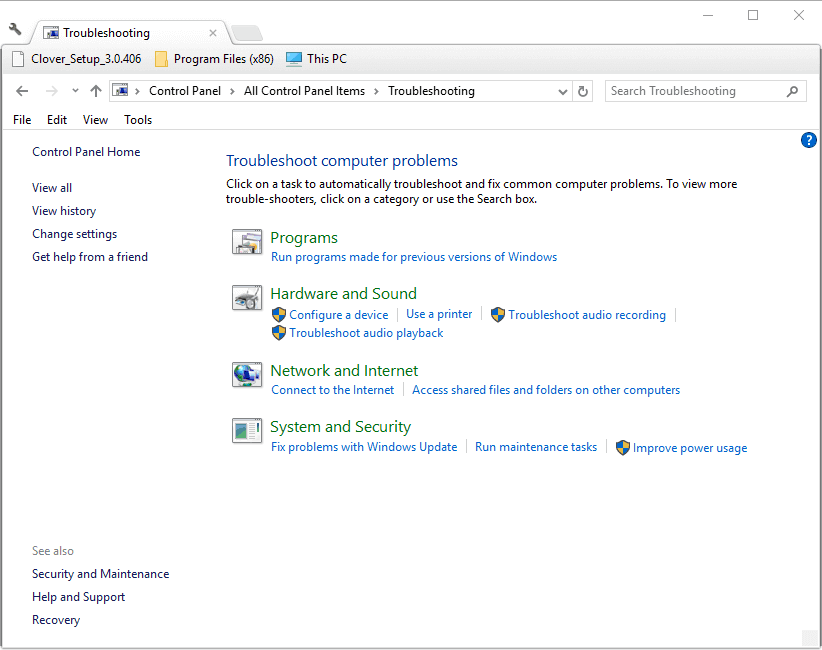Open Clover wrench settings icon
Image resolution: width=822 pixels, height=650 pixels.
pyautogui.click(x=15, y=29)
